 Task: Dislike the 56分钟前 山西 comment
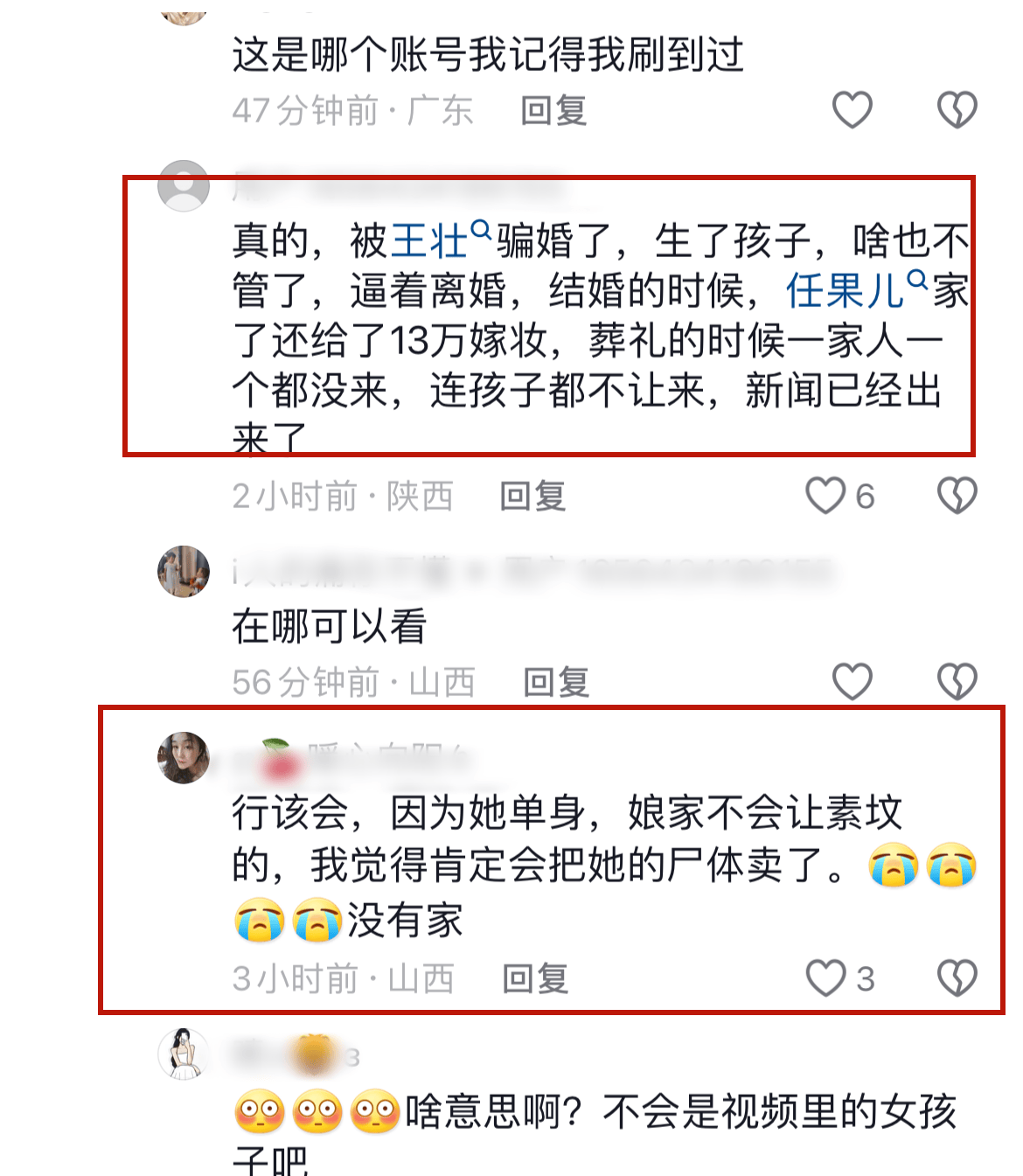(957, 682)
